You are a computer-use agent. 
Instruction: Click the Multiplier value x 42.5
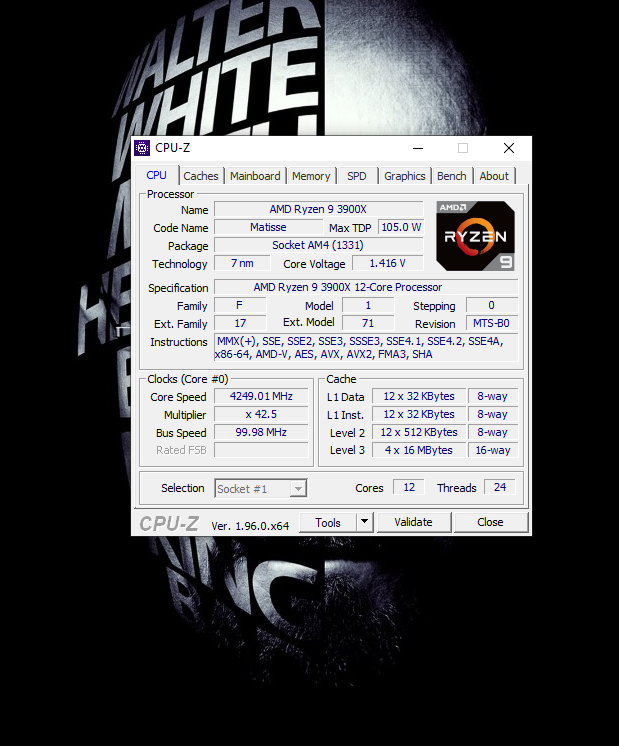pyautogui.click(x=261, y=414)
